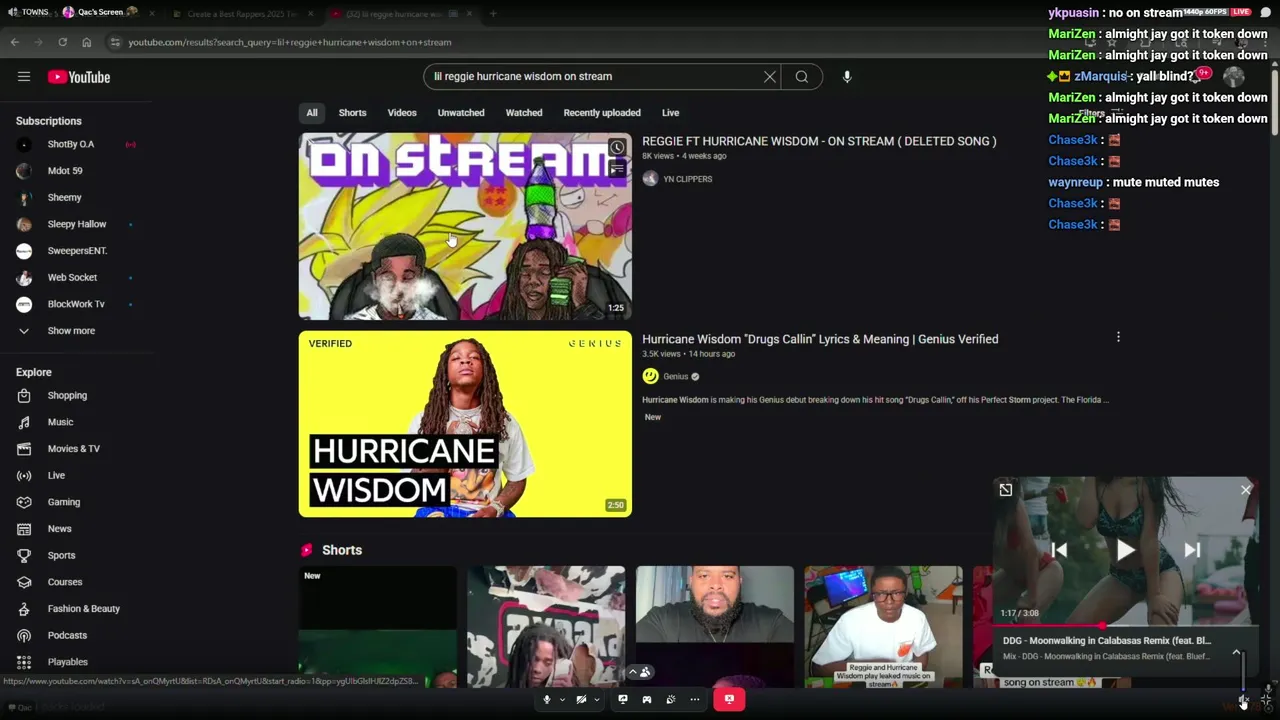This screenshot has height=720, width=1280.
Task: Seek the miniplayer red progress bar
Action: [1125, 626]
